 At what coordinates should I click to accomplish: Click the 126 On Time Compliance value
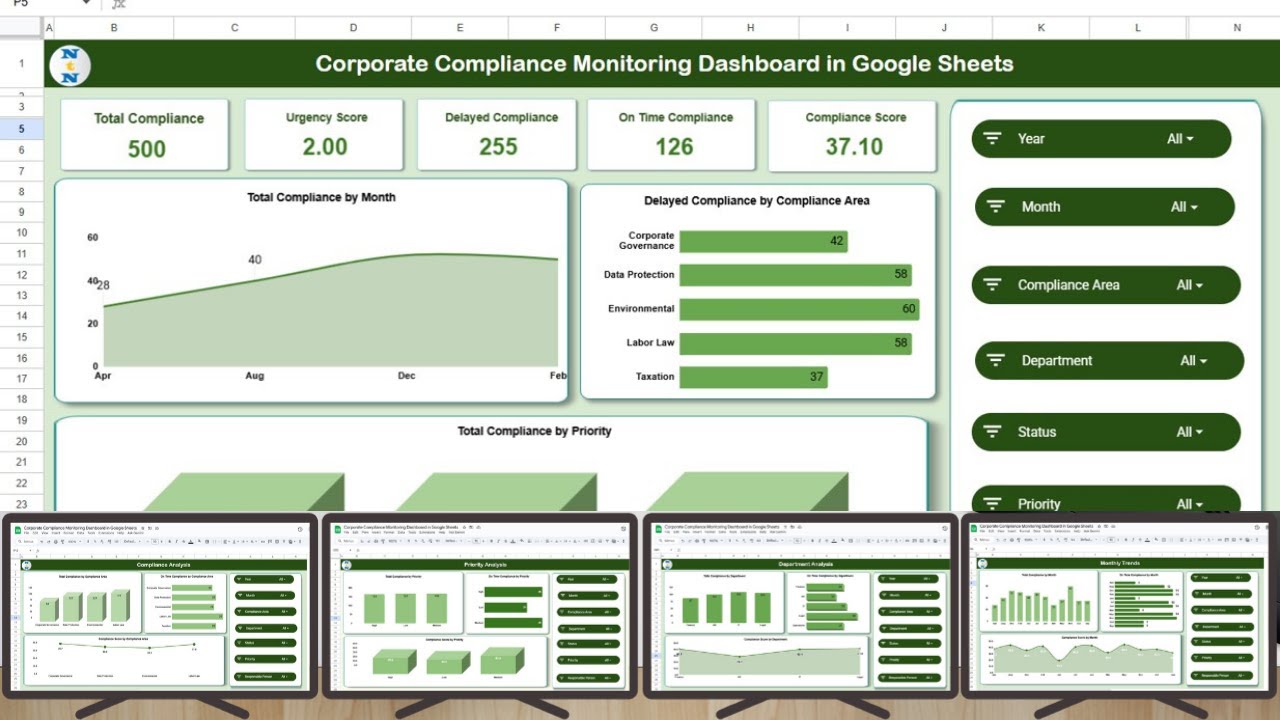(x=674, y=147)
